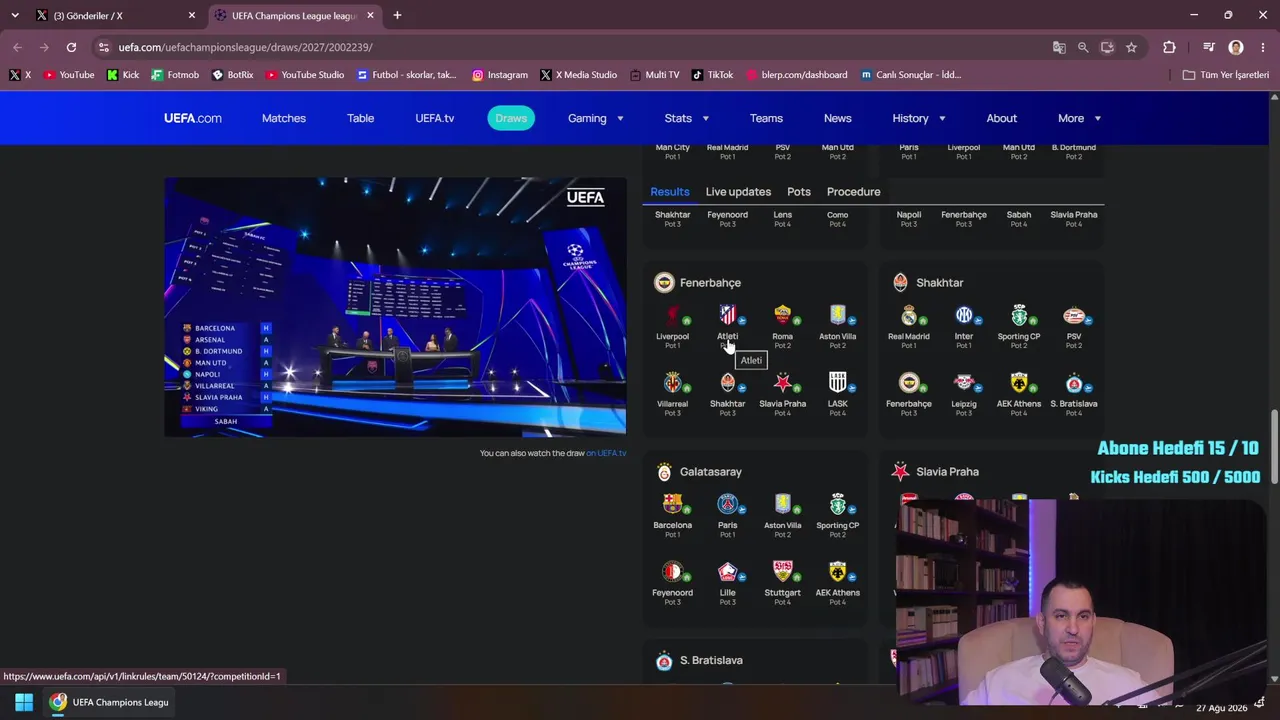Click the Chrome UEFA Champions League taskbar button
1280x720 pixels.
pos(109,702)
